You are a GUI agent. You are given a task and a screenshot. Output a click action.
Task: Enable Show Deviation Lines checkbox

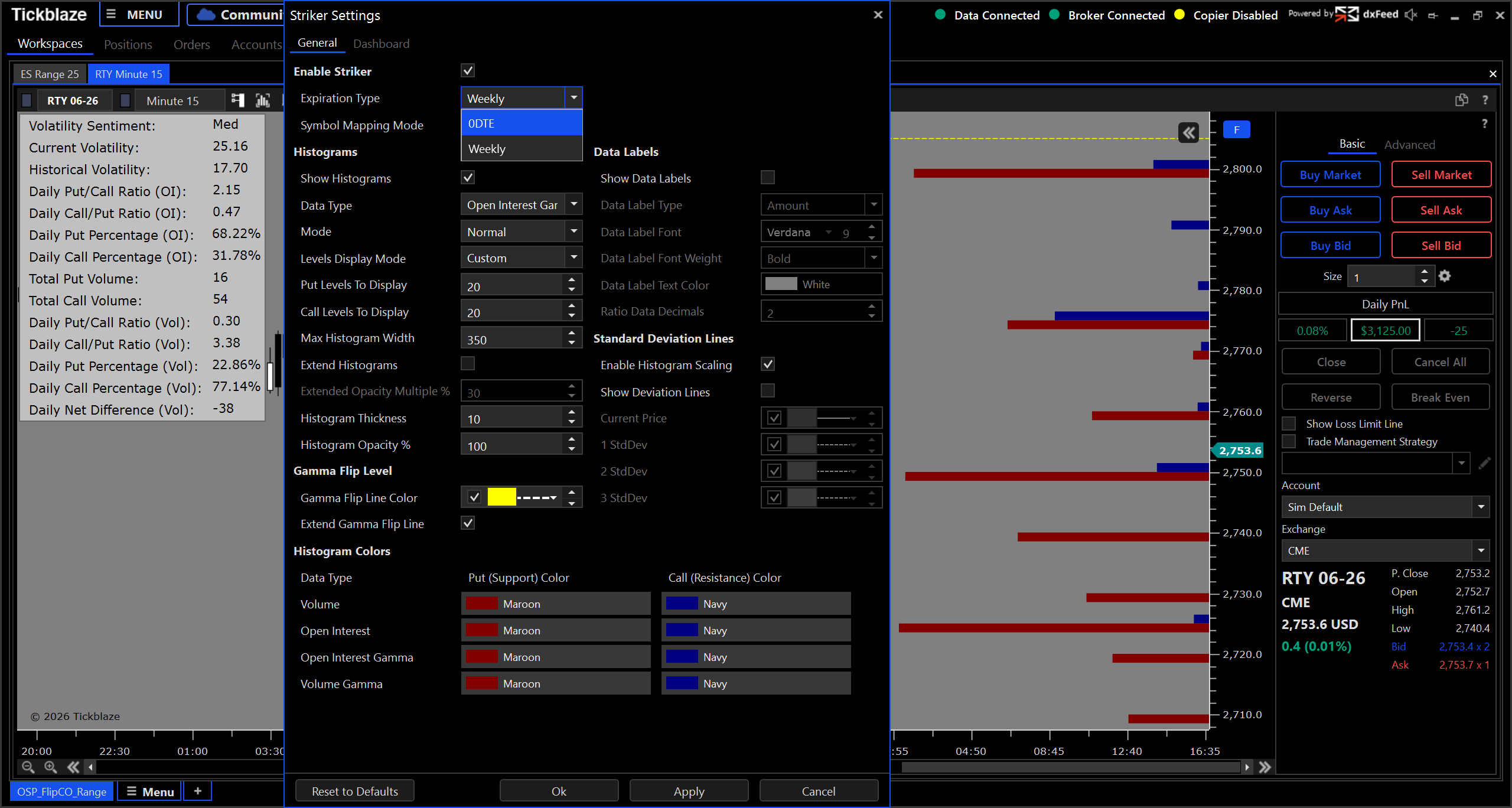pos(768,390)
